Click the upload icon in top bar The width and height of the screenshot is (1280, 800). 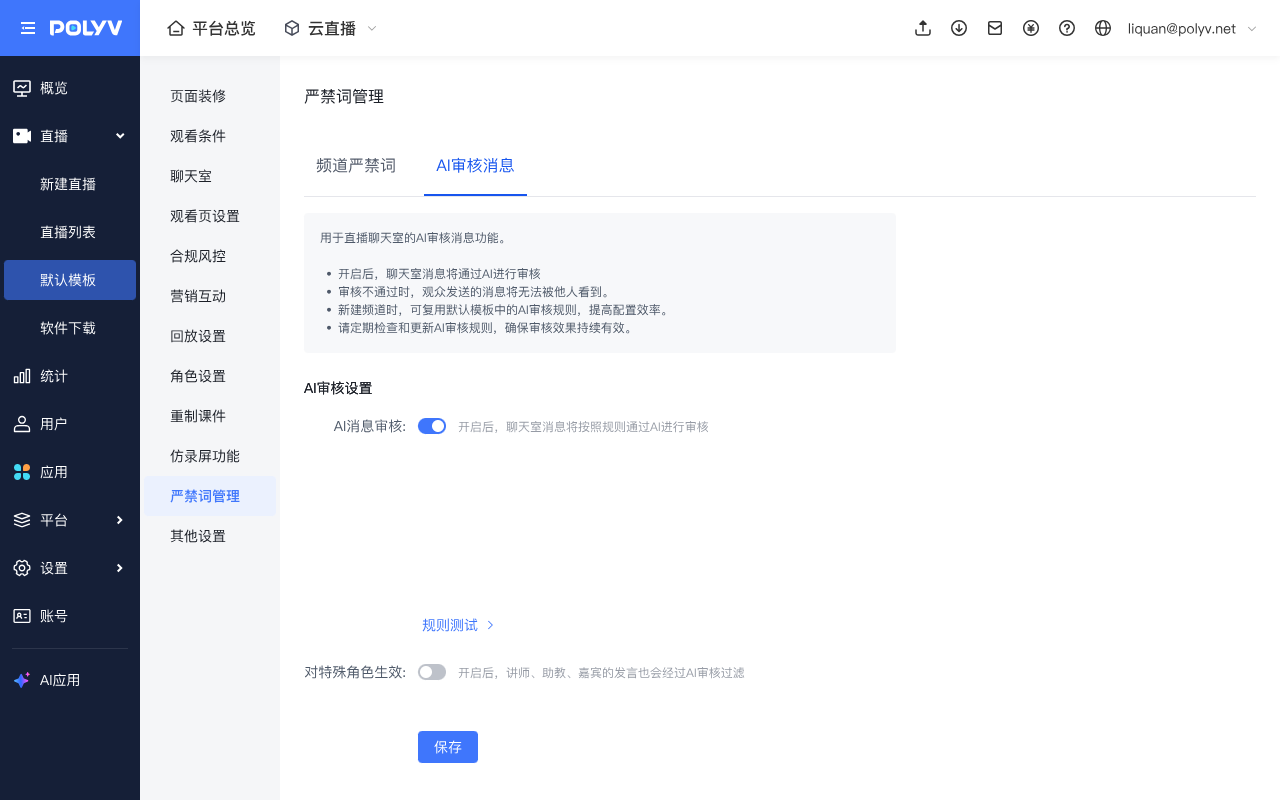pyautogui.click(x=923, y=28)
